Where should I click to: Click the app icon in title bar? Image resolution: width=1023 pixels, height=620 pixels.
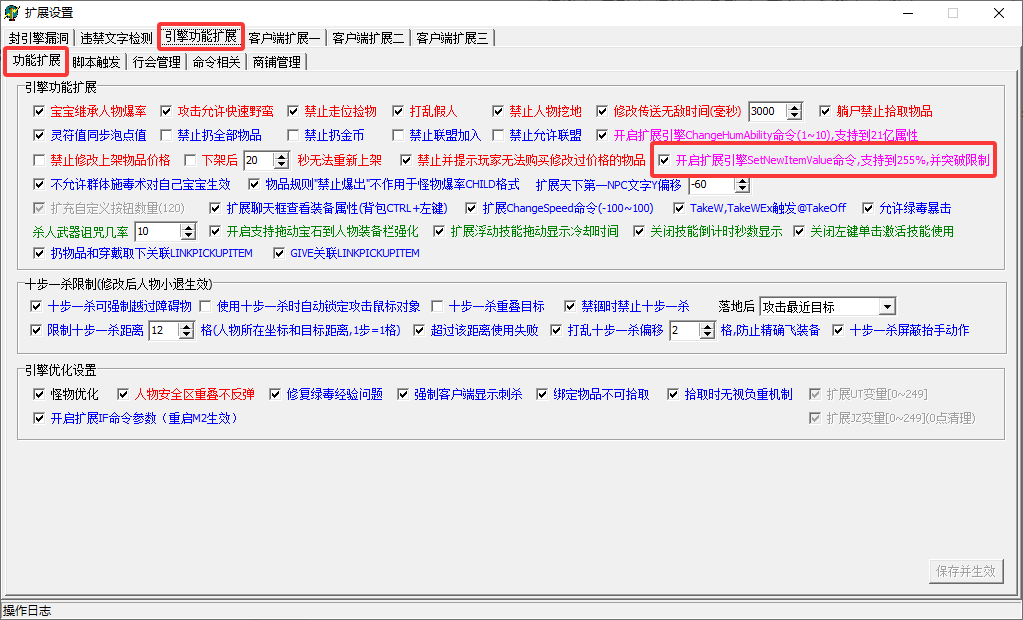pyautogui.click(x=11, y=12)
